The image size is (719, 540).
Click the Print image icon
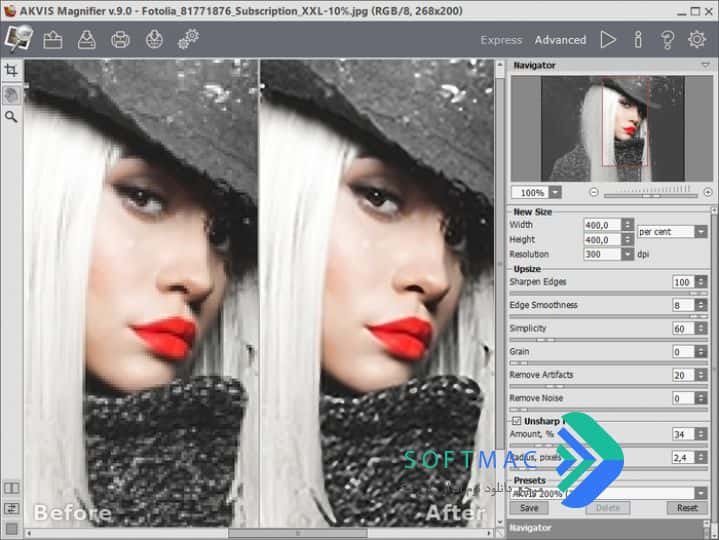click(x=120, y=40)
